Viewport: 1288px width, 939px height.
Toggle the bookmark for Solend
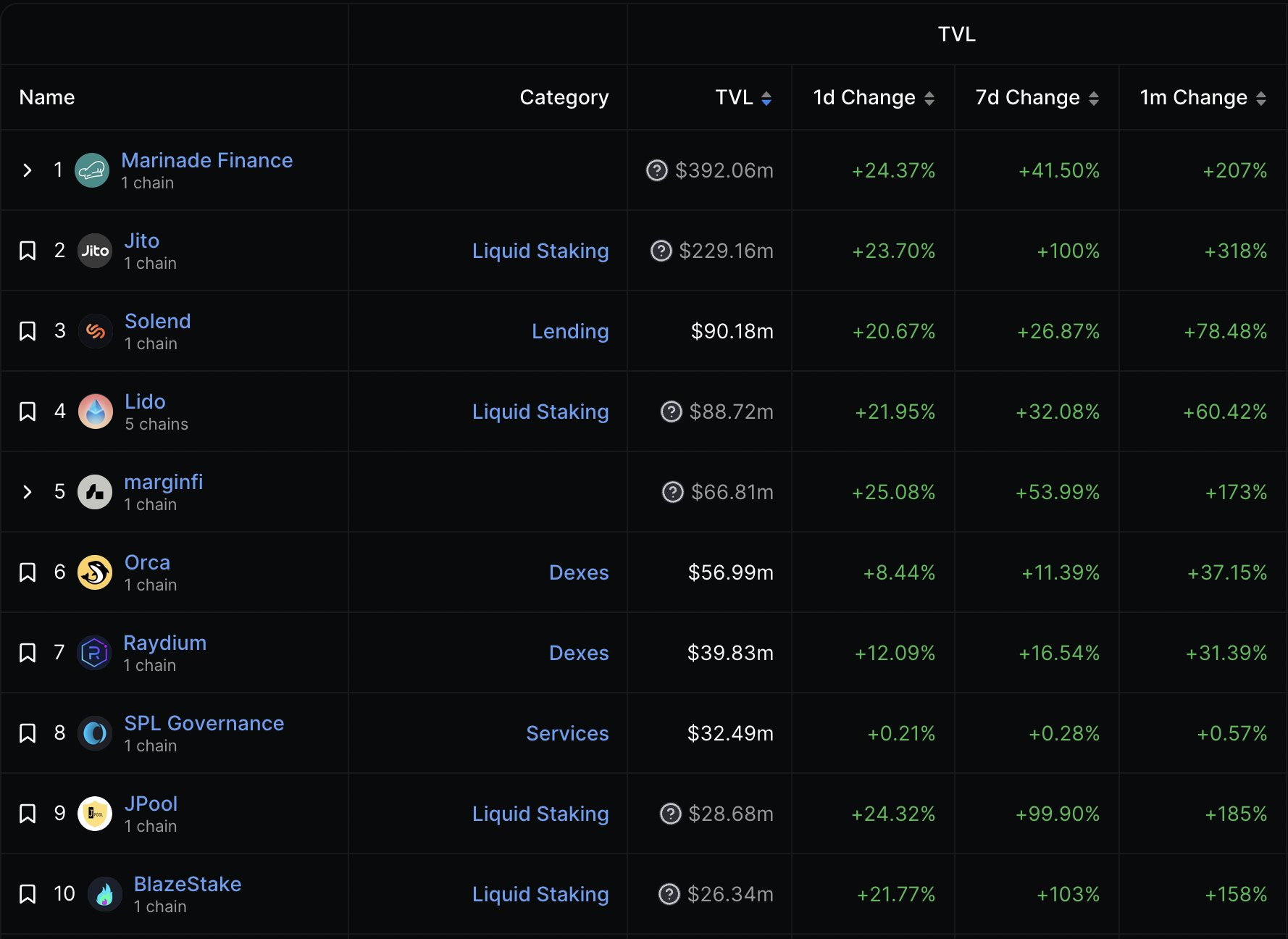tap(28, 331)
